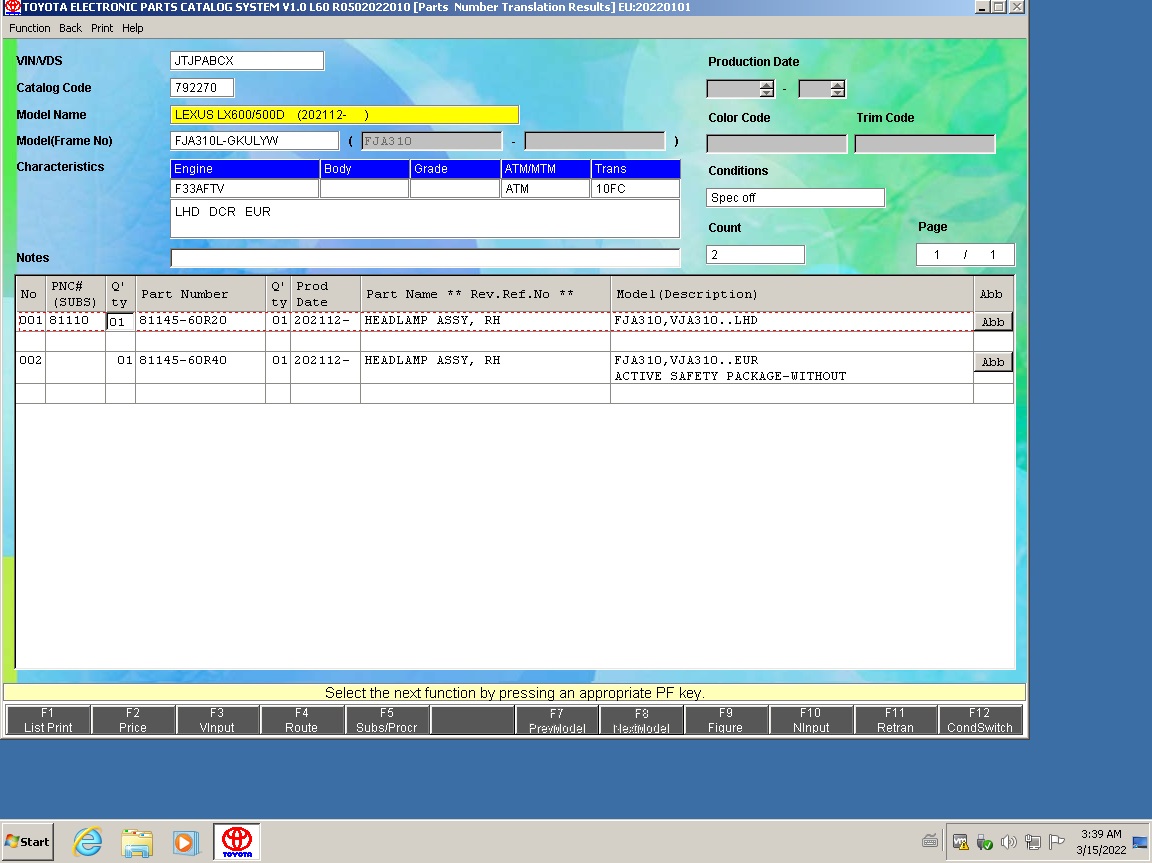The image size is (1152, 863).
Task: Click the Start button
Action: tap(27, 842)
